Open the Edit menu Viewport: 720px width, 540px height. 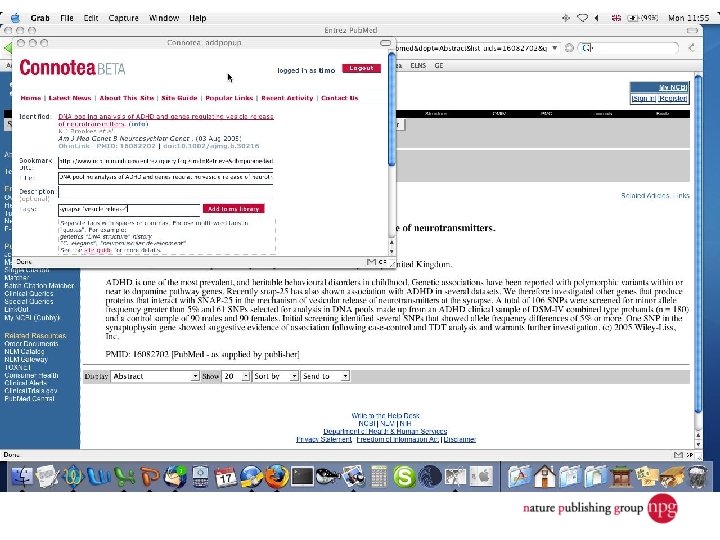[x=91, y=18]
